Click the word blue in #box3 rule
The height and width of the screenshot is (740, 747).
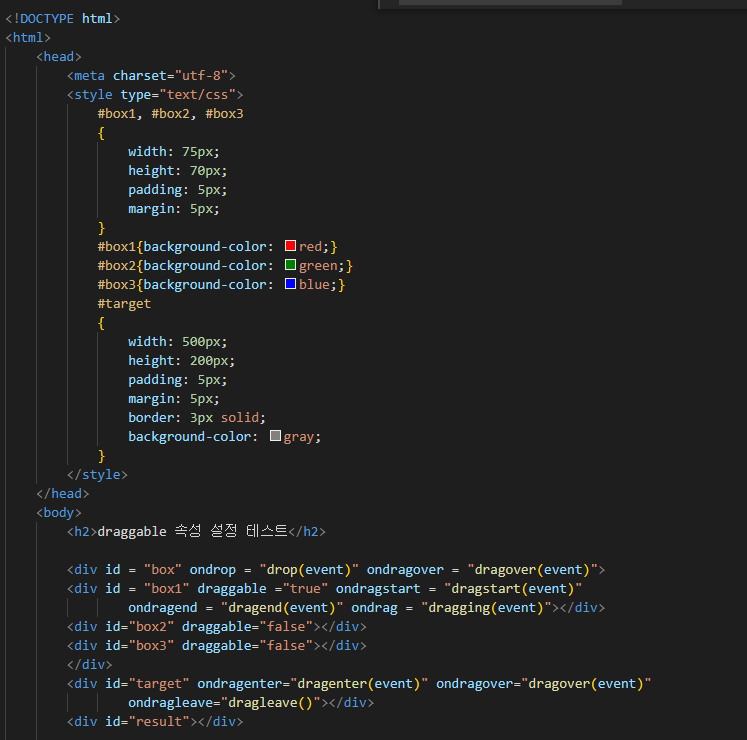pyautogui.click(x=314, y=284)
